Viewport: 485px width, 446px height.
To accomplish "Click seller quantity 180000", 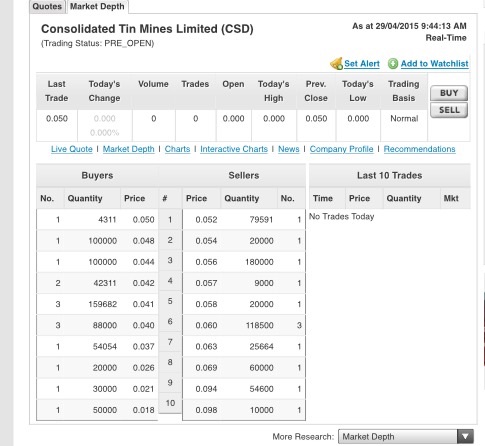I will tap(259, 262).
